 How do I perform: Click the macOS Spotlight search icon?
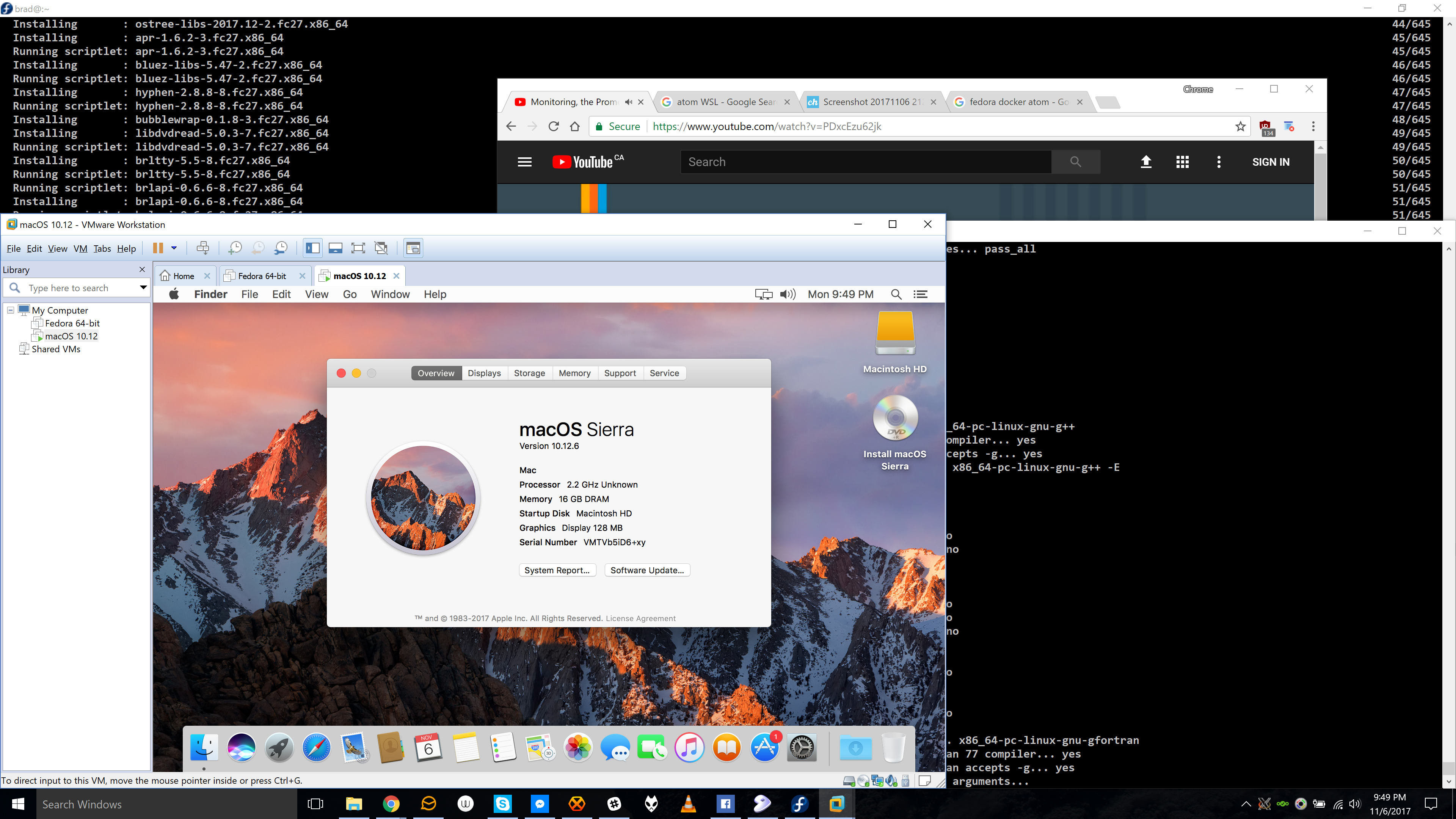click(x=896, y=294)
